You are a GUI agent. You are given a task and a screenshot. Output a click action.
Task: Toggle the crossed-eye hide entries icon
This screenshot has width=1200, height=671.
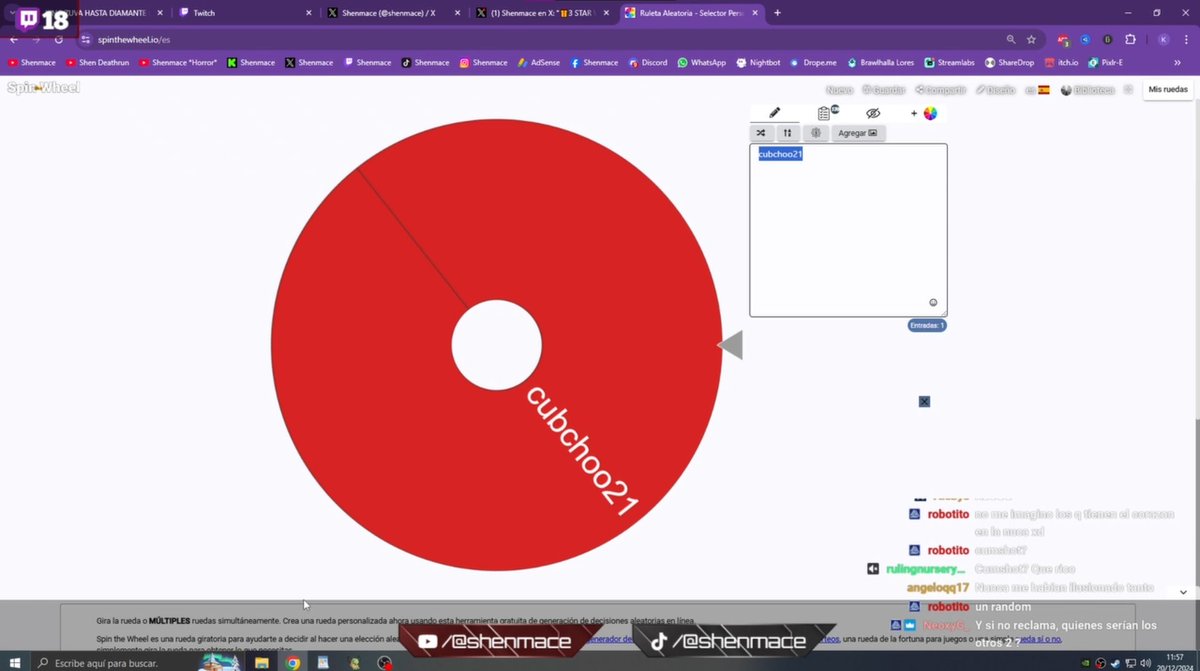pyautogui.click(x=873, y=113)
